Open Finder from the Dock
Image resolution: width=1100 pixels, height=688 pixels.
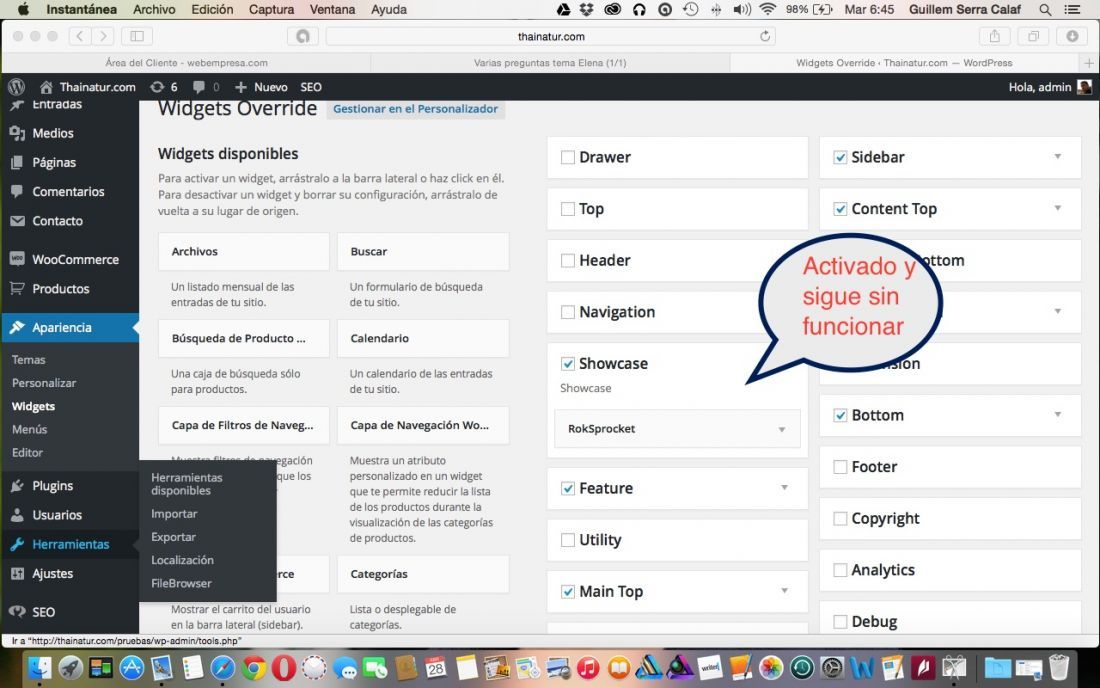pos(40,668)
